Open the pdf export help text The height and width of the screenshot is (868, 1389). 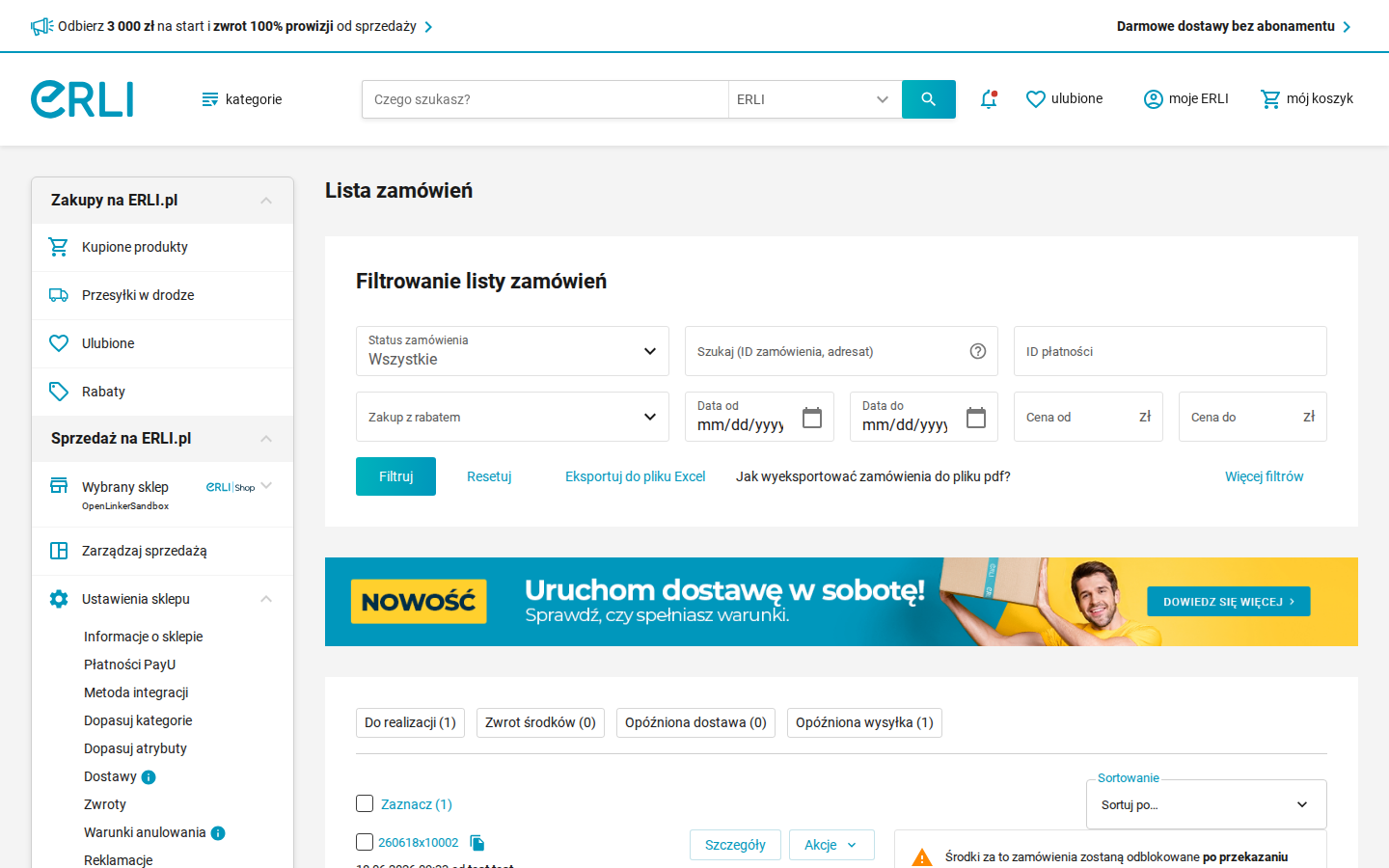[873, 476]
